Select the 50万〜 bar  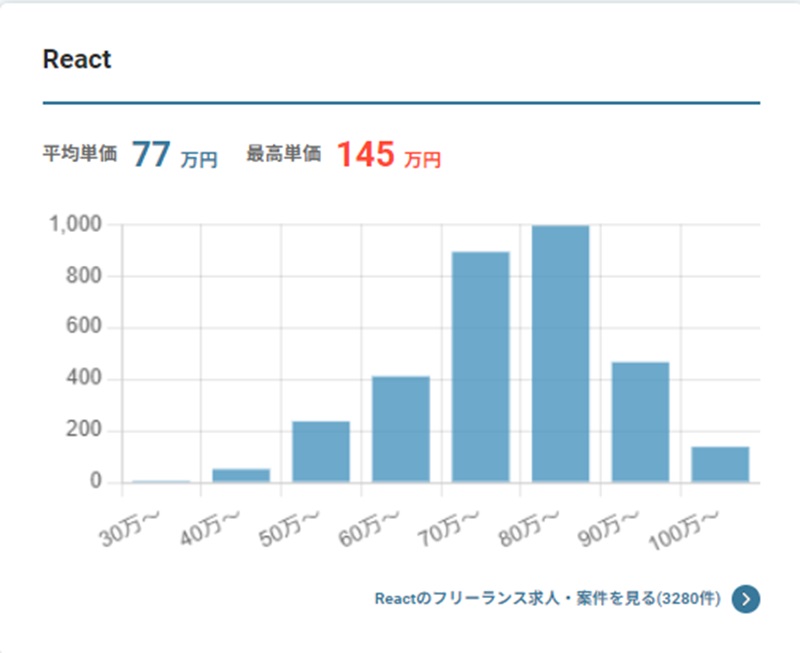(x=321, y=452)
